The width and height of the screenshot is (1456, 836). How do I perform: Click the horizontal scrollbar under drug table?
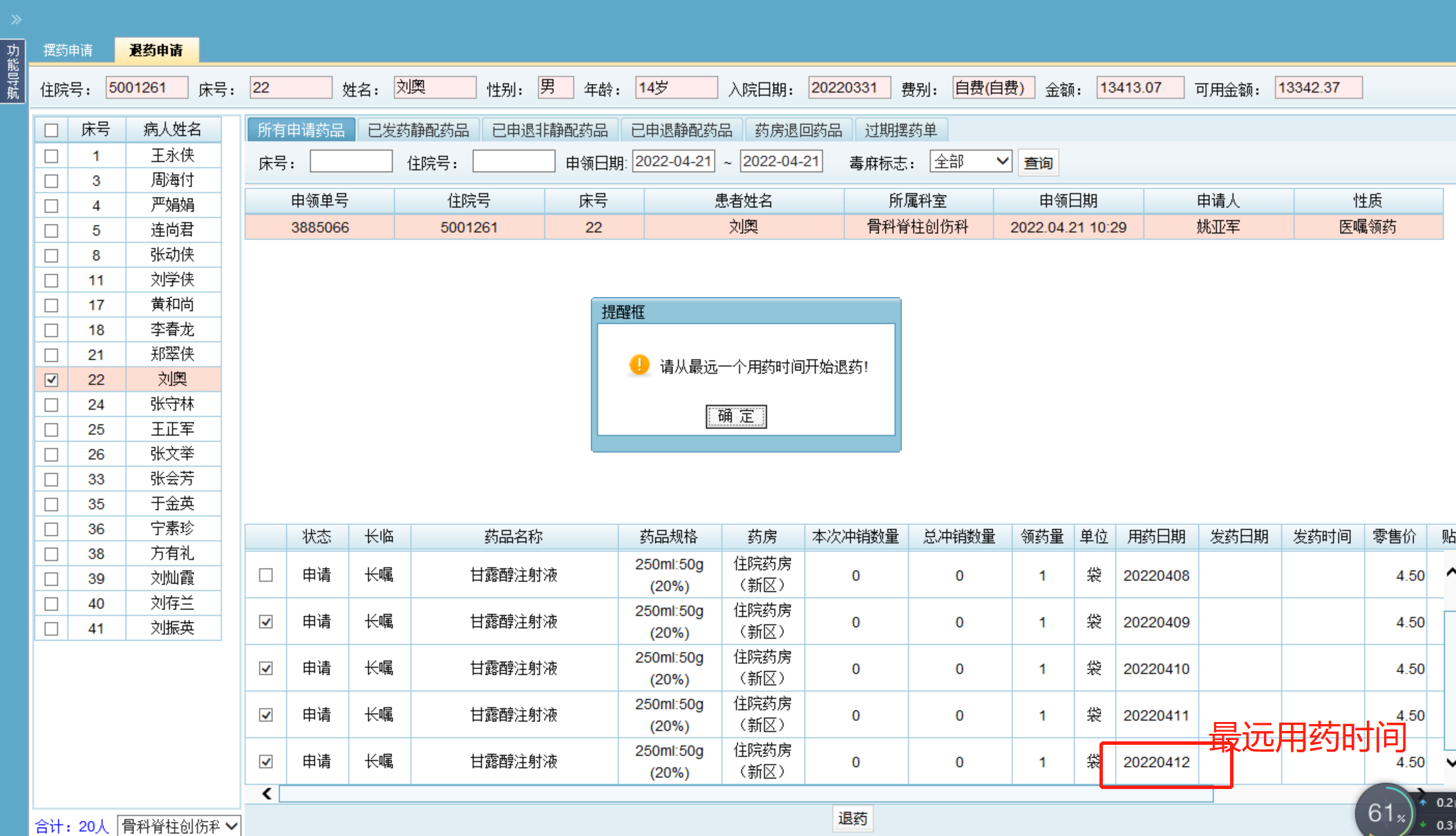click(x=746, y=794)
